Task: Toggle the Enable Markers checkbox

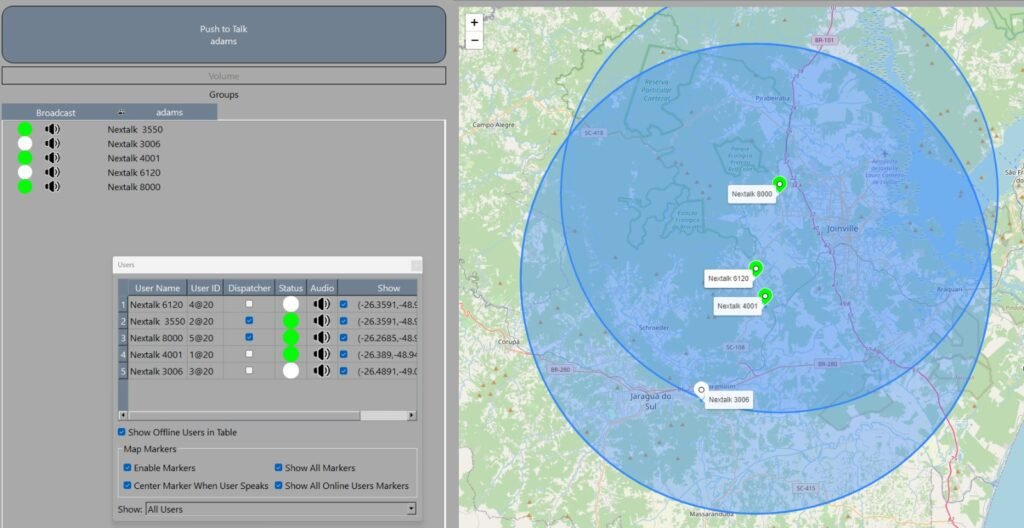Action: point(127,468)
